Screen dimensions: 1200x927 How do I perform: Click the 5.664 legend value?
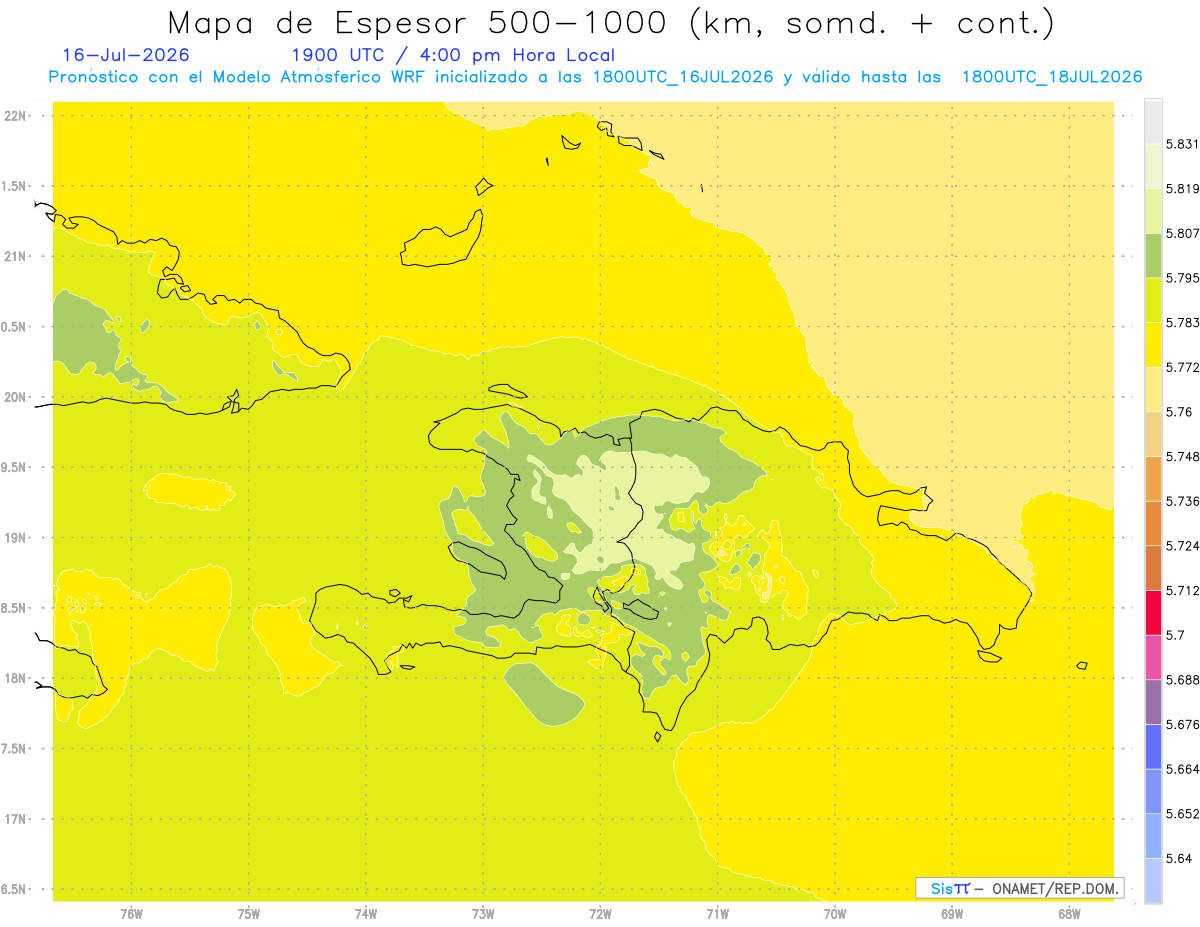pyautogui.click(x=1182, y=769)
